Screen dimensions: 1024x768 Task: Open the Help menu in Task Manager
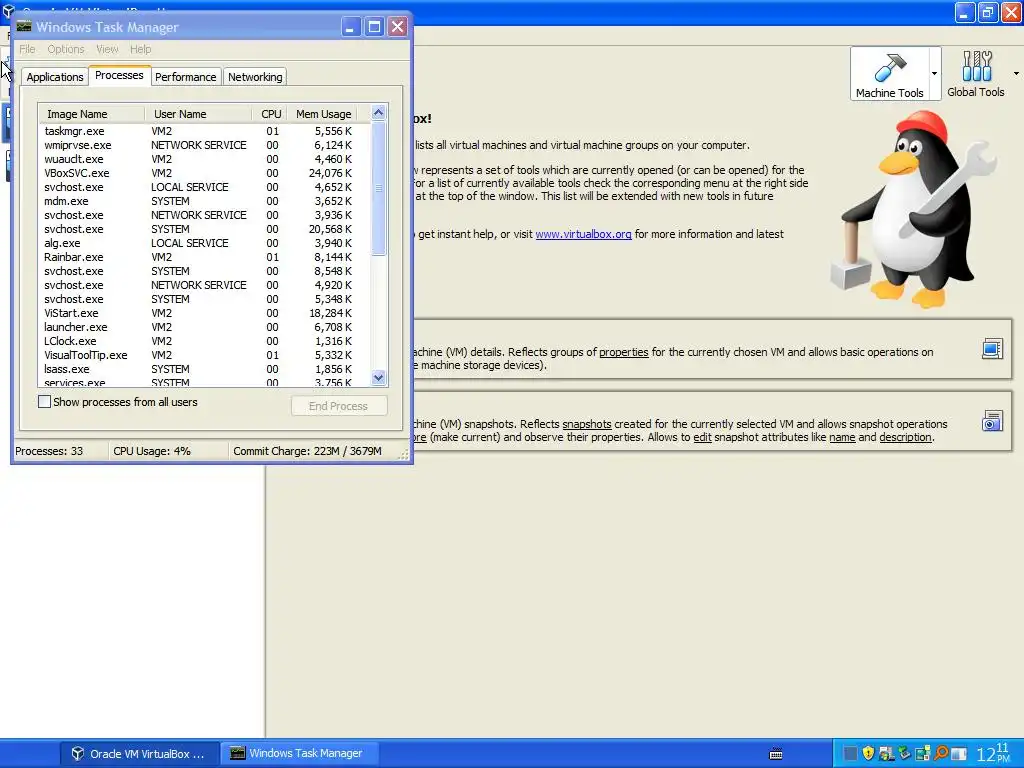(x=140, y=49)
